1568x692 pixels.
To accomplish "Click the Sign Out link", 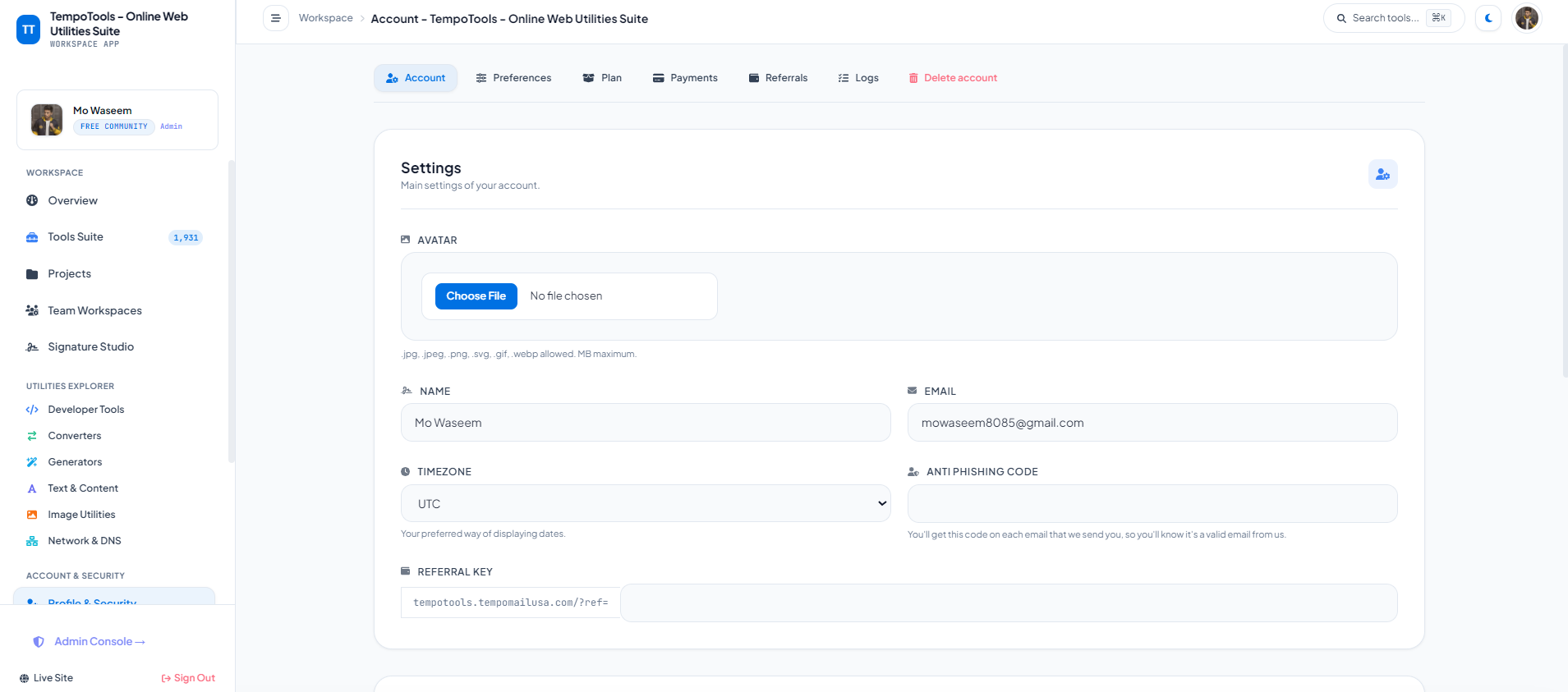I will click(x=188, y=678).
